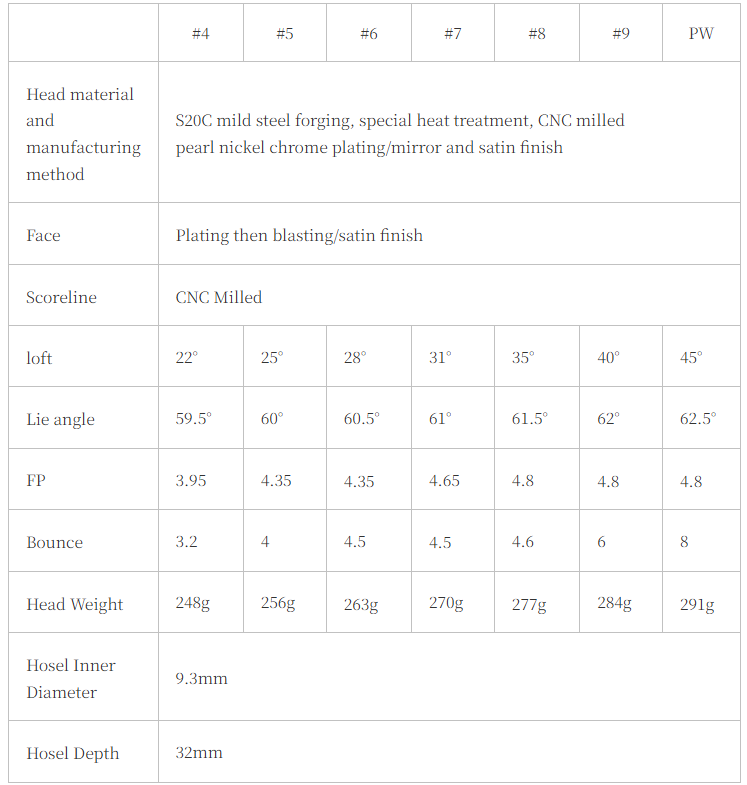The height and width of the screenshot is (785, 747).
Task: Click the #4 column header
Action: click(x=200, y=33)
